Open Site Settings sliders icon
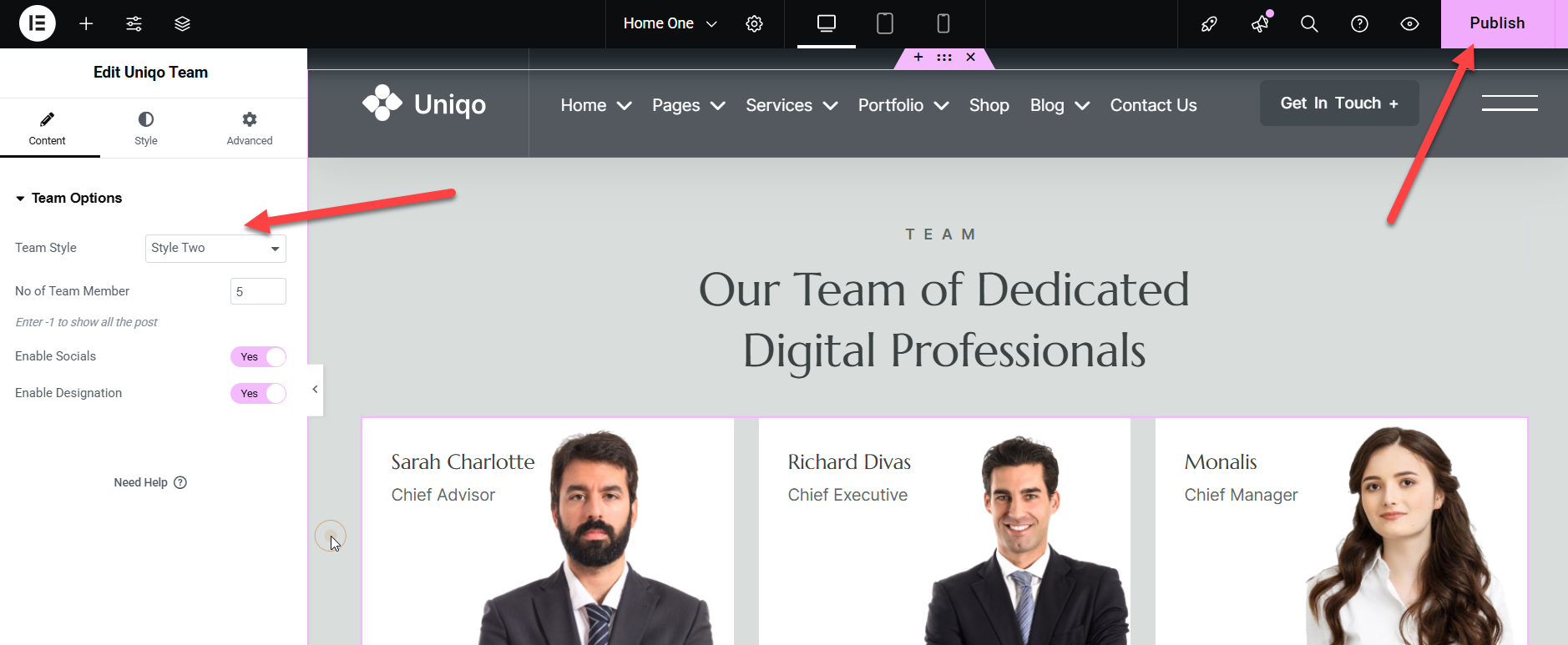 pos(134,23)
